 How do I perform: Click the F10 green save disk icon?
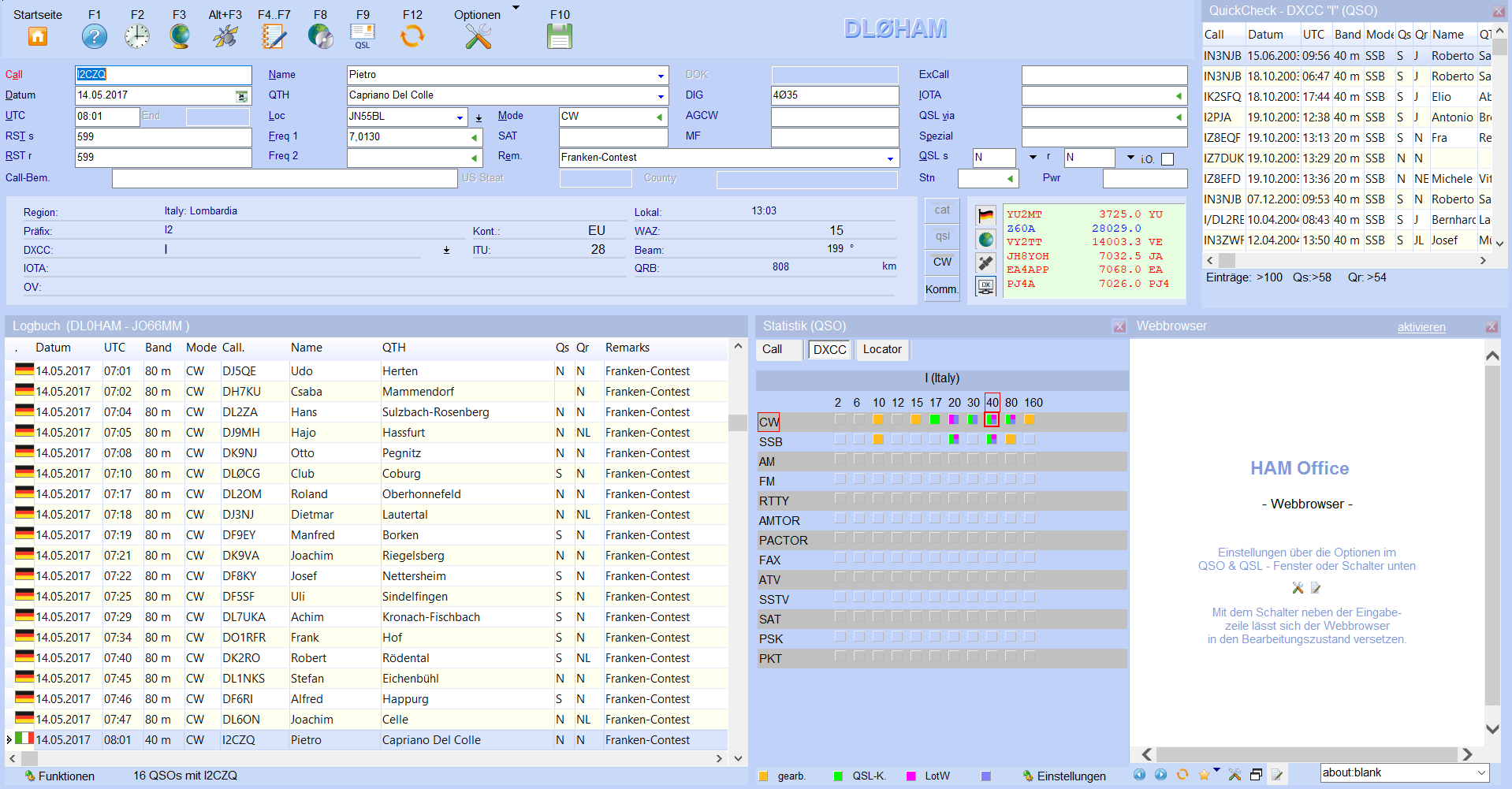pos(560,36)
